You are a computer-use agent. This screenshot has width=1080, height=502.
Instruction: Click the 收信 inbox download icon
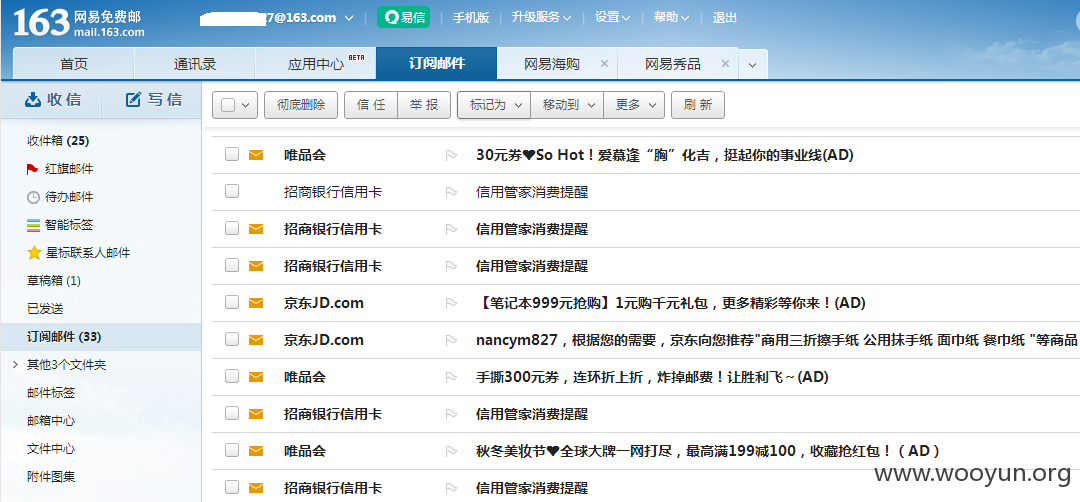33,100
